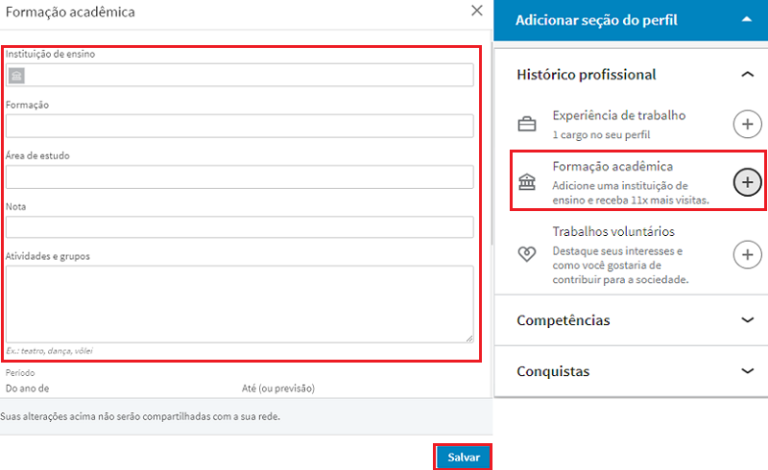Click the Atividades e grupos text area

click(x=239, y=304)
